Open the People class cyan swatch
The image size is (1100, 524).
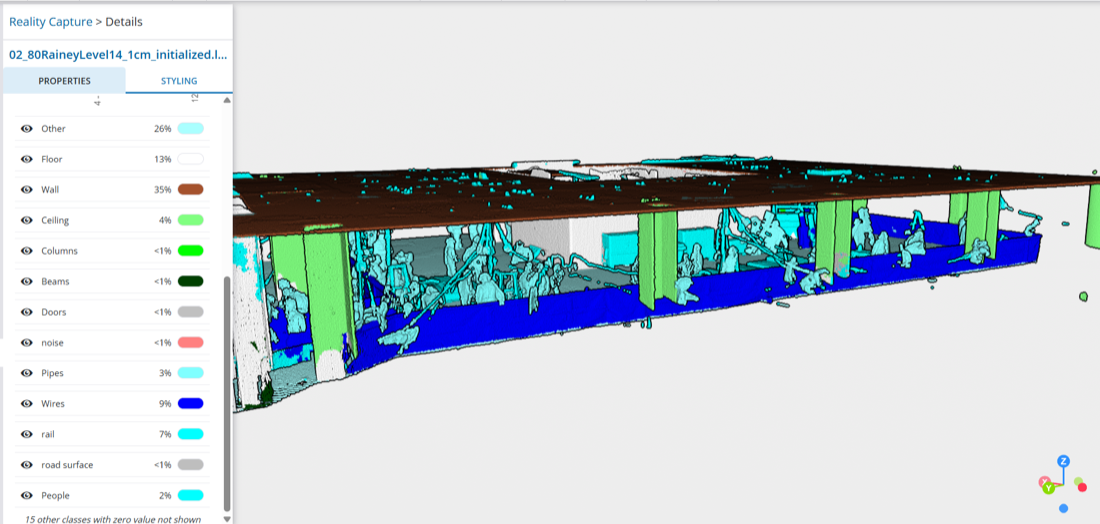[191, 495]
